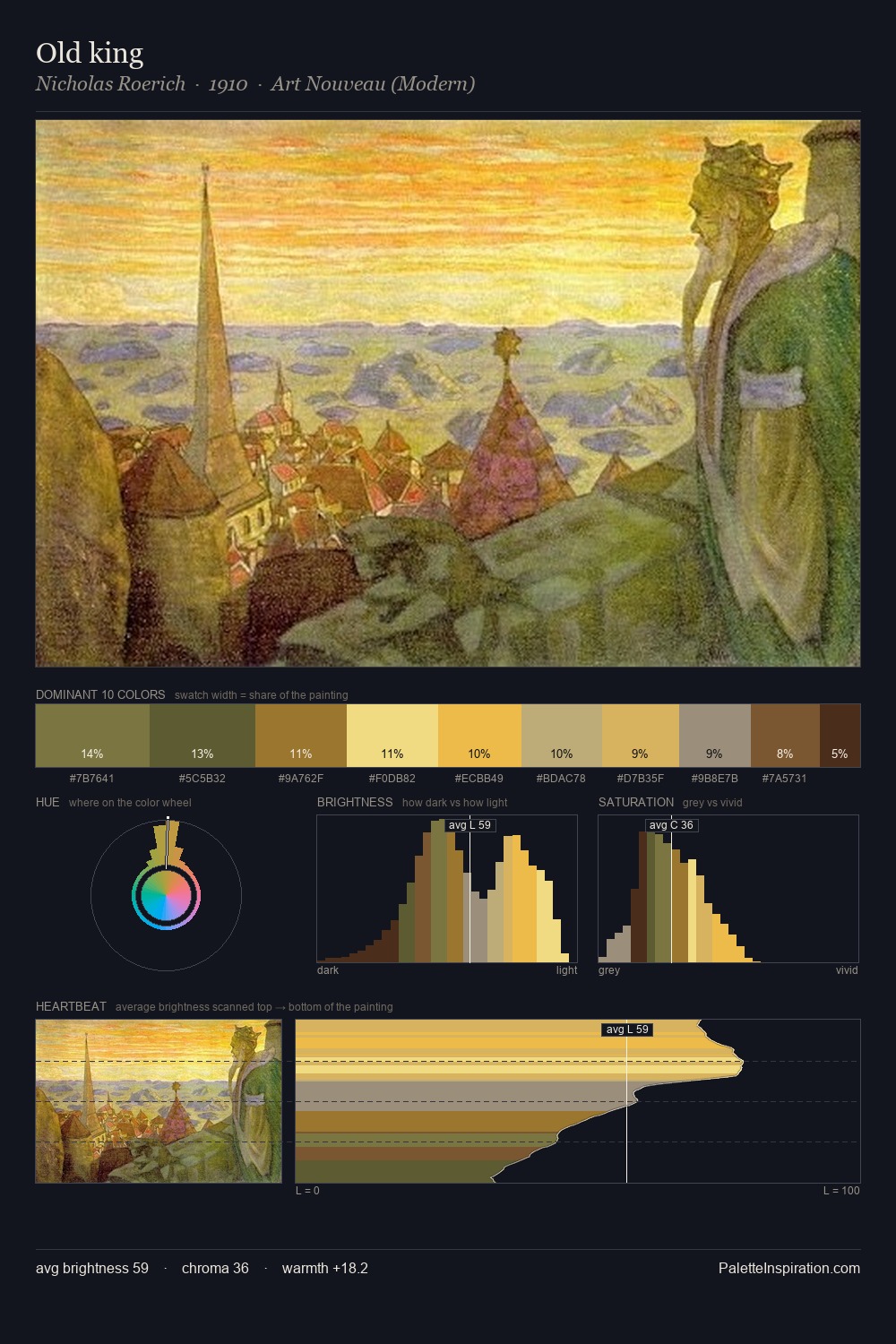Click the hex code #F0DB82 label

click(392, 778)
